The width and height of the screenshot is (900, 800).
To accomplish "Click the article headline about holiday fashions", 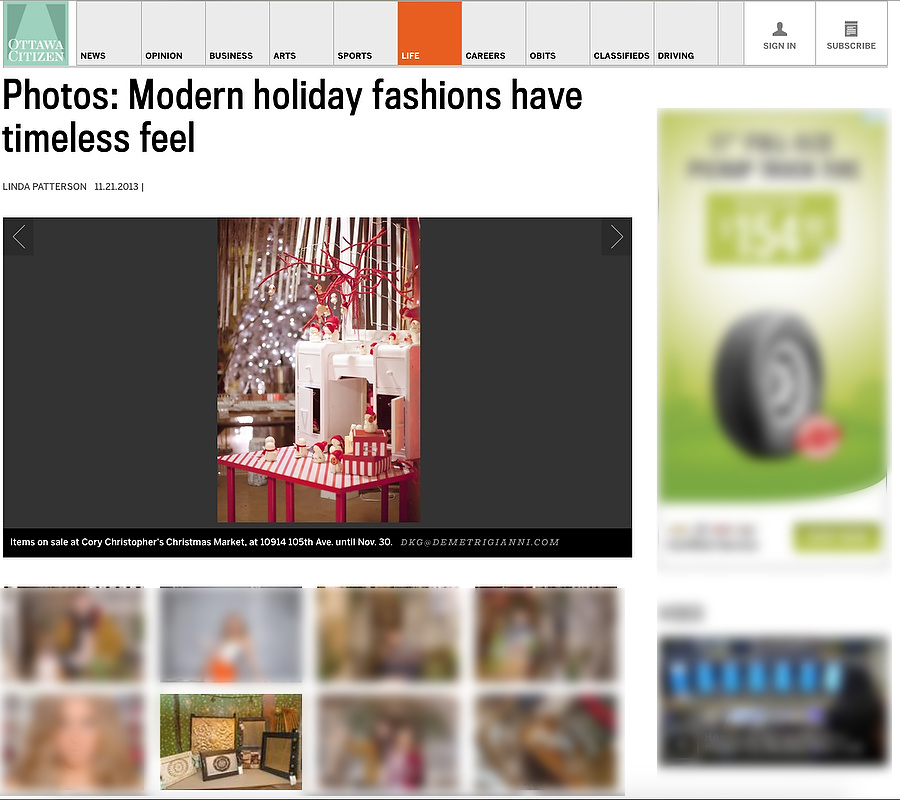I will click(292, 117).
